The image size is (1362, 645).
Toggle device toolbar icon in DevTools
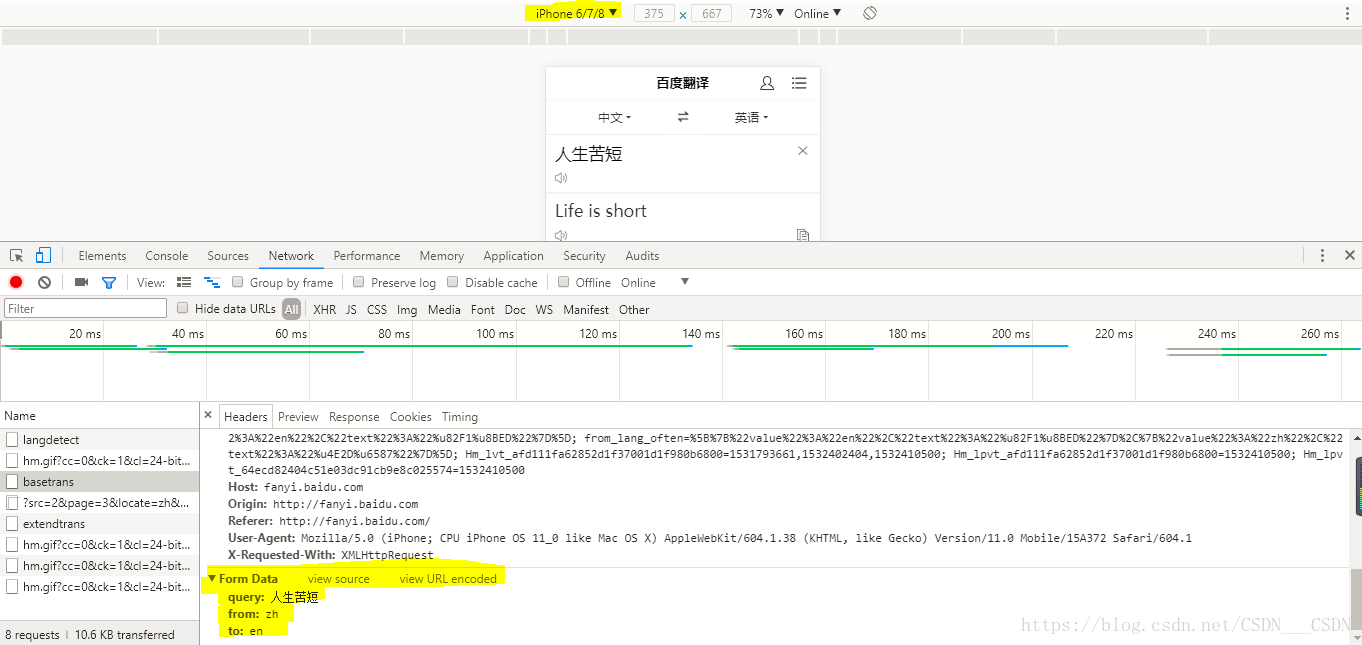click(x=43, y=256)
